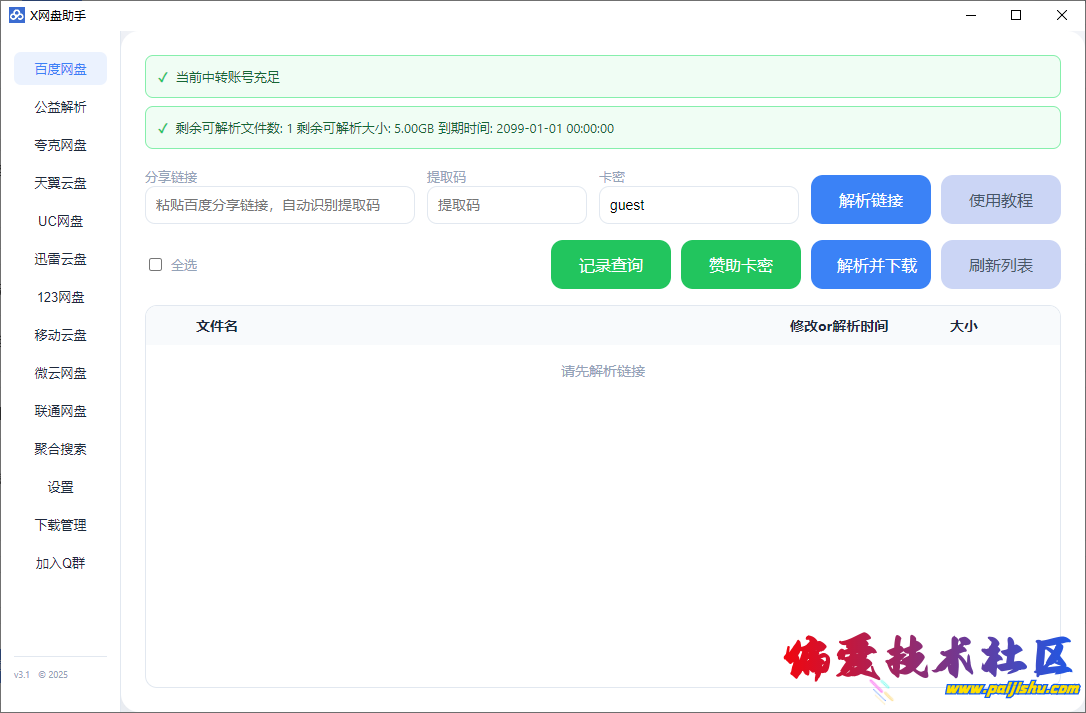Click 解析并下载
Image resolution: width=1086 pixels, height=713 pixels.
click(870, 264)
